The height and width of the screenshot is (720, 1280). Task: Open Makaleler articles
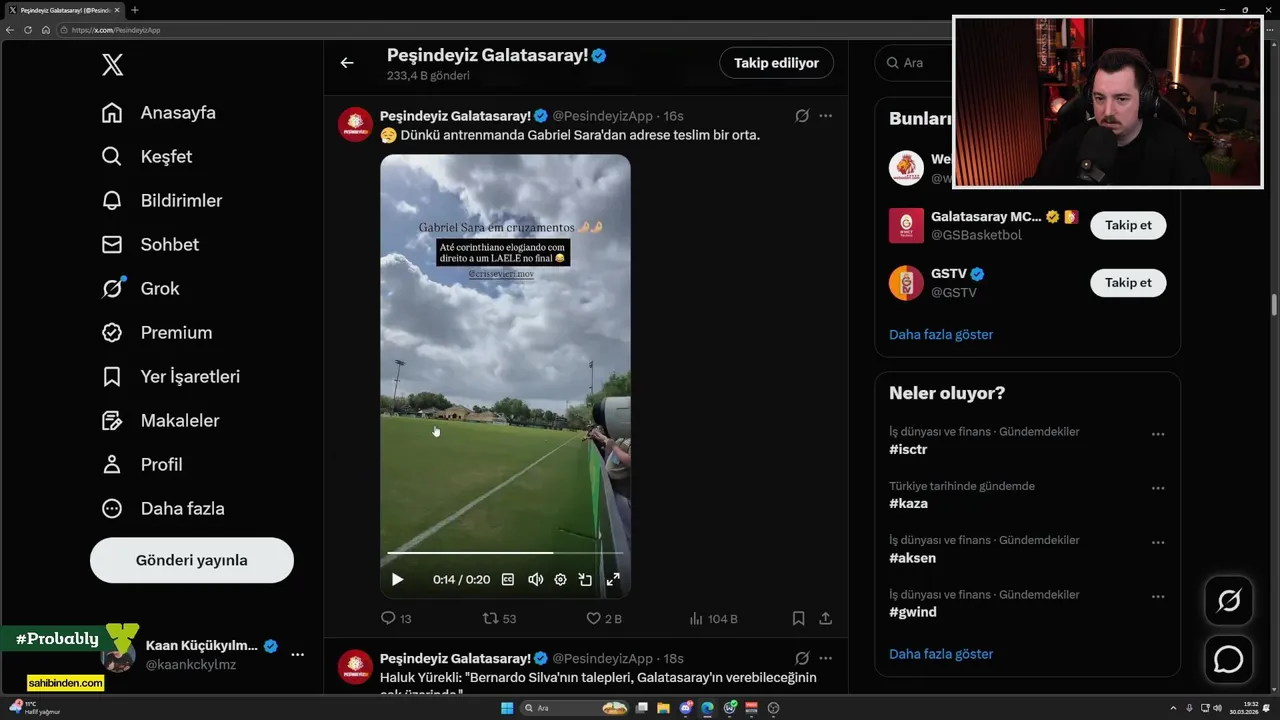[161, 421]
